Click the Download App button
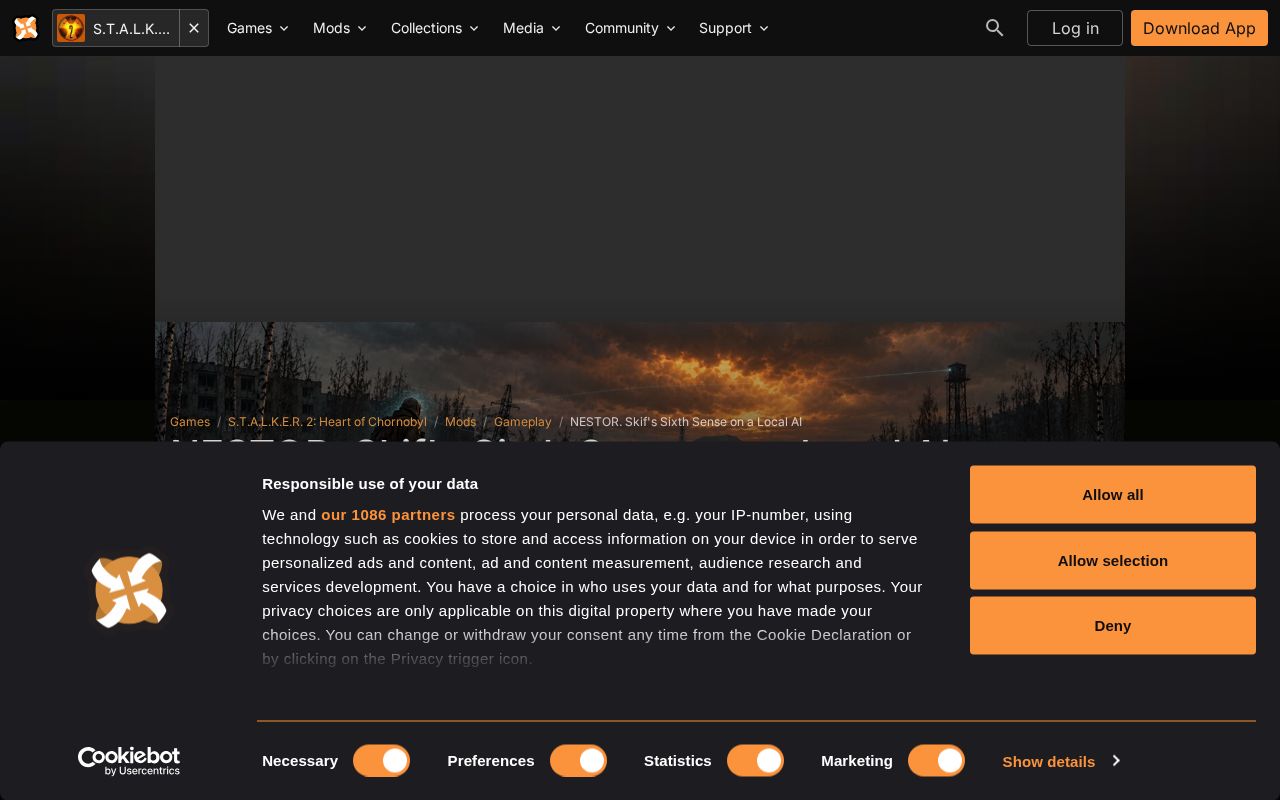1280x800 pixels. pos(1199,28)
